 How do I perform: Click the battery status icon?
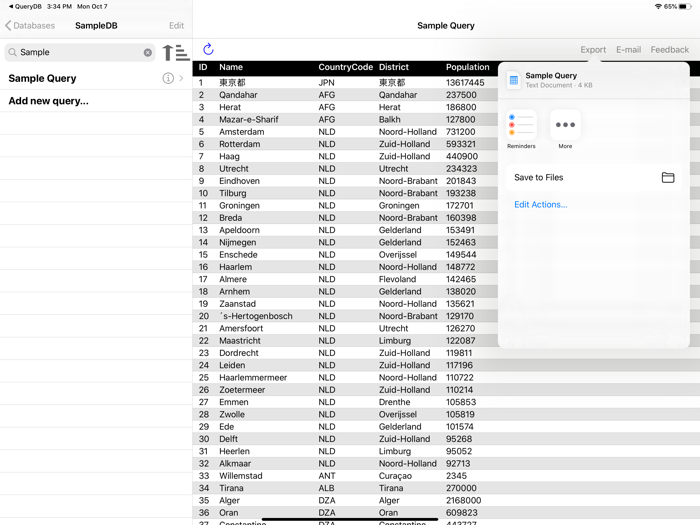click(685, 6)
